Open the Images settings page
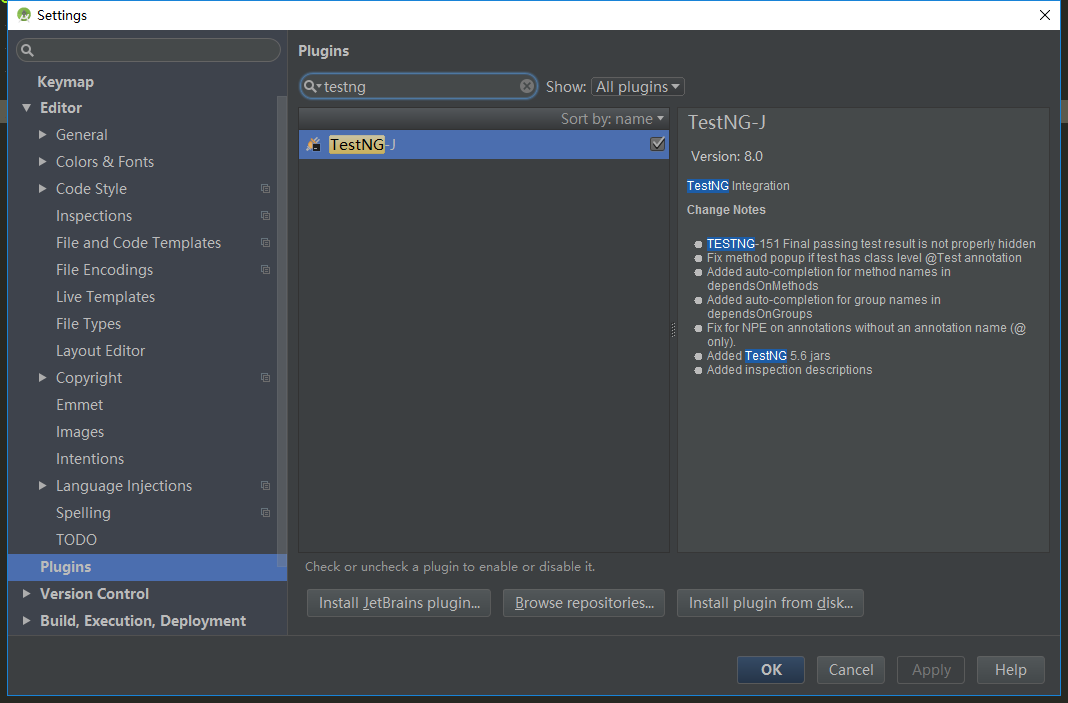 [x=80, y=432]
